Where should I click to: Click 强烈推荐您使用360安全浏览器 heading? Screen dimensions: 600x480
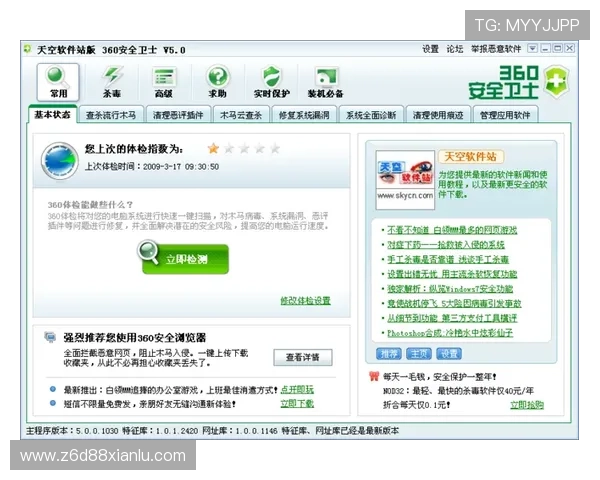click(135, 338)
